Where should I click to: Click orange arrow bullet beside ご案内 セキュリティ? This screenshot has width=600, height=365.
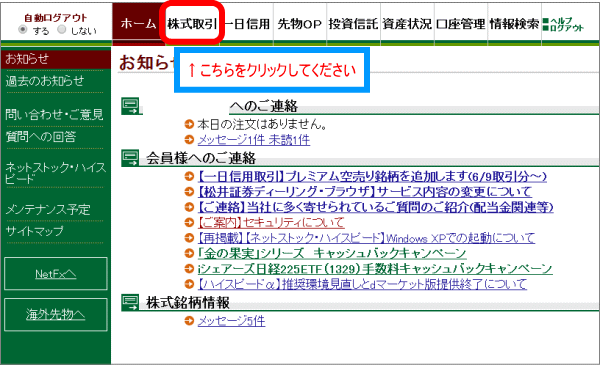click(x=189, y=222)
